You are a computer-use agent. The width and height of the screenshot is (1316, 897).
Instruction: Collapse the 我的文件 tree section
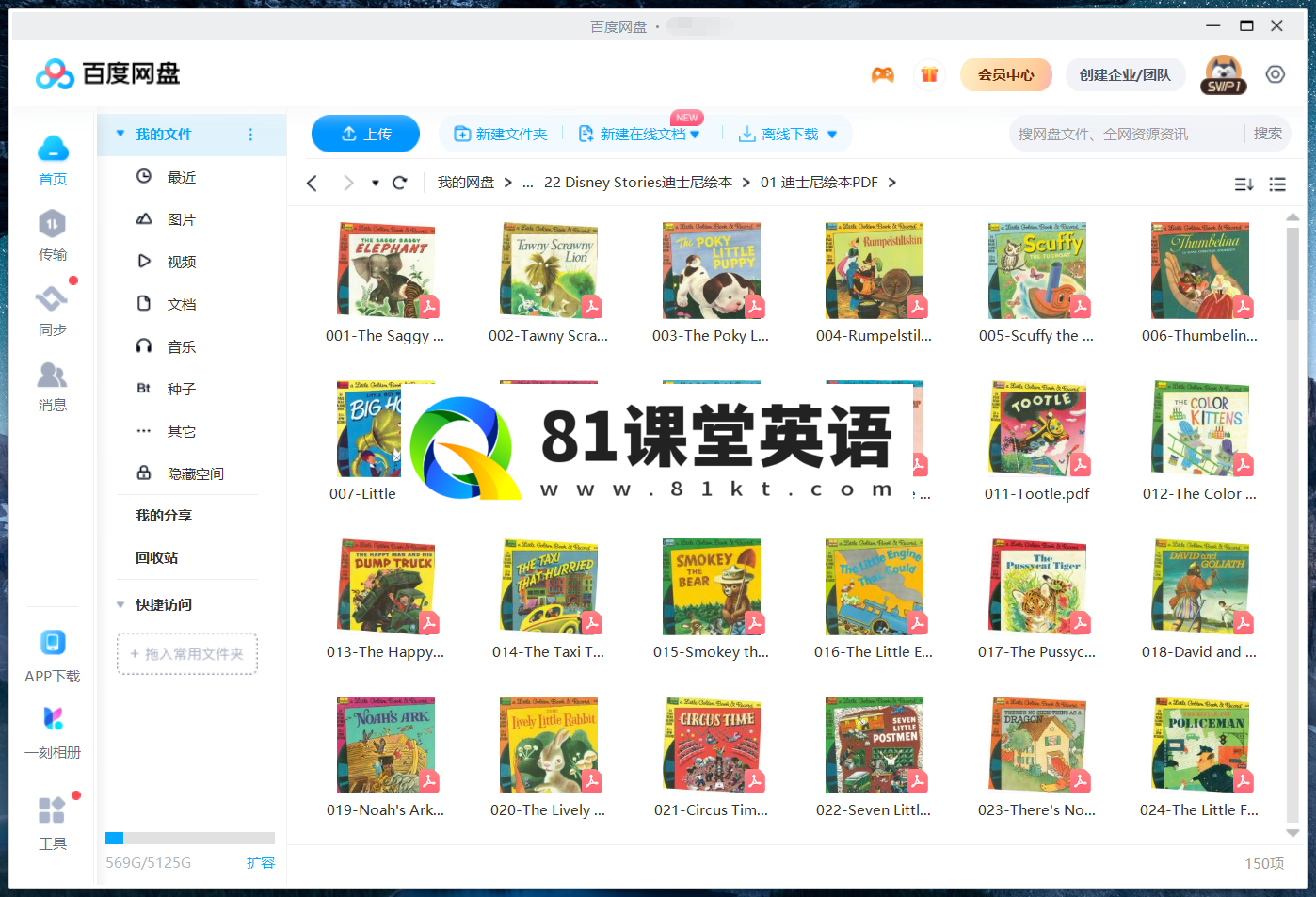[120, 134]
